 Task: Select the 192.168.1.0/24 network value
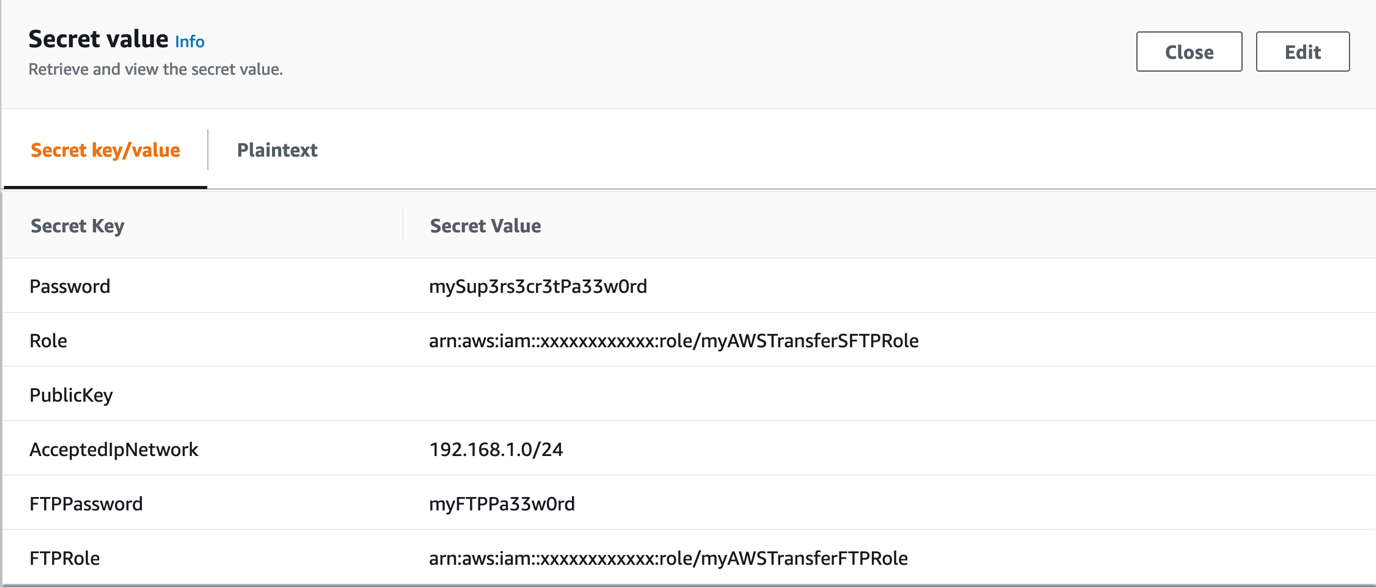[x=495, y=449]
